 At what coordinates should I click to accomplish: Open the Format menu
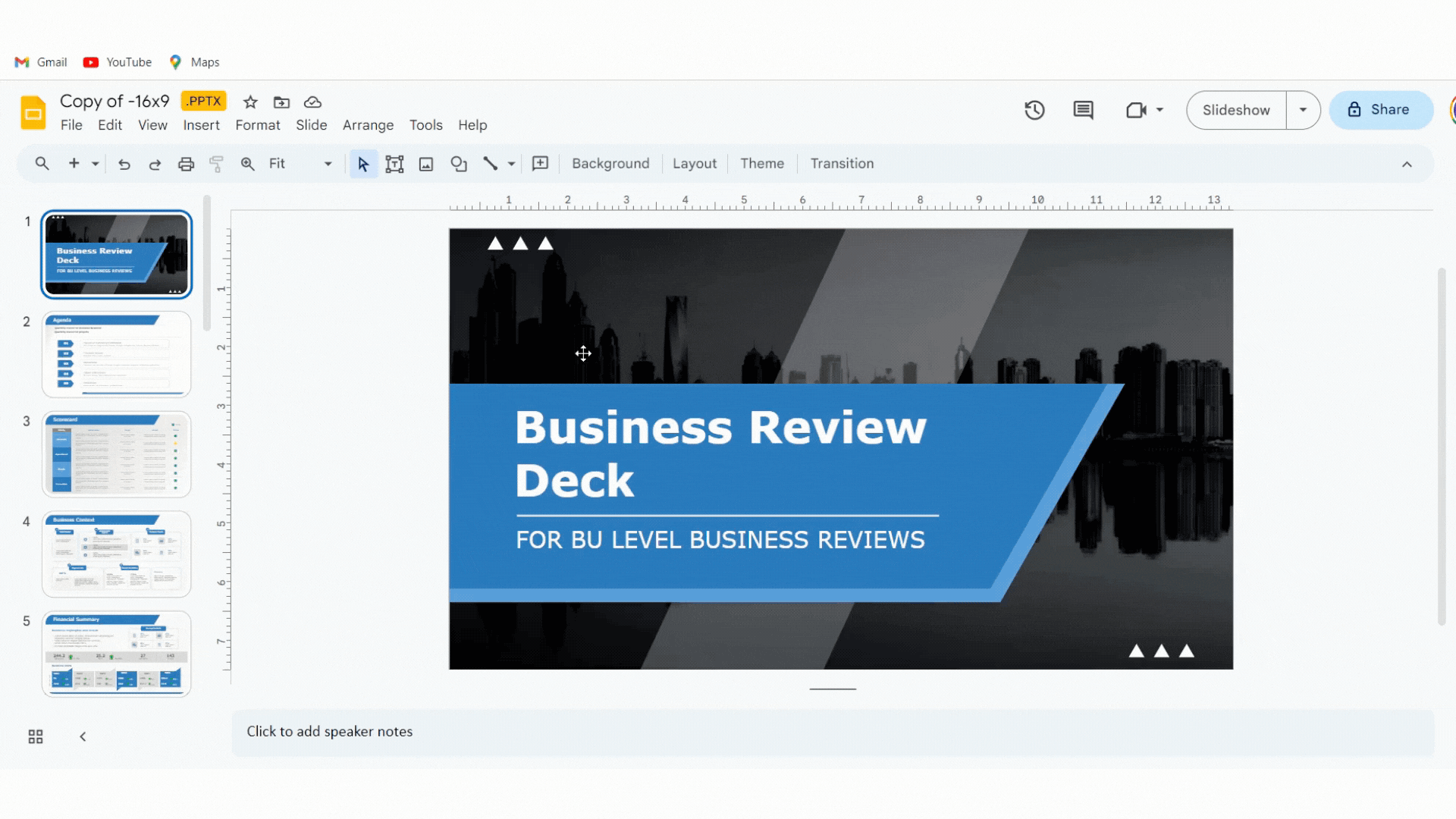(258, 125)
